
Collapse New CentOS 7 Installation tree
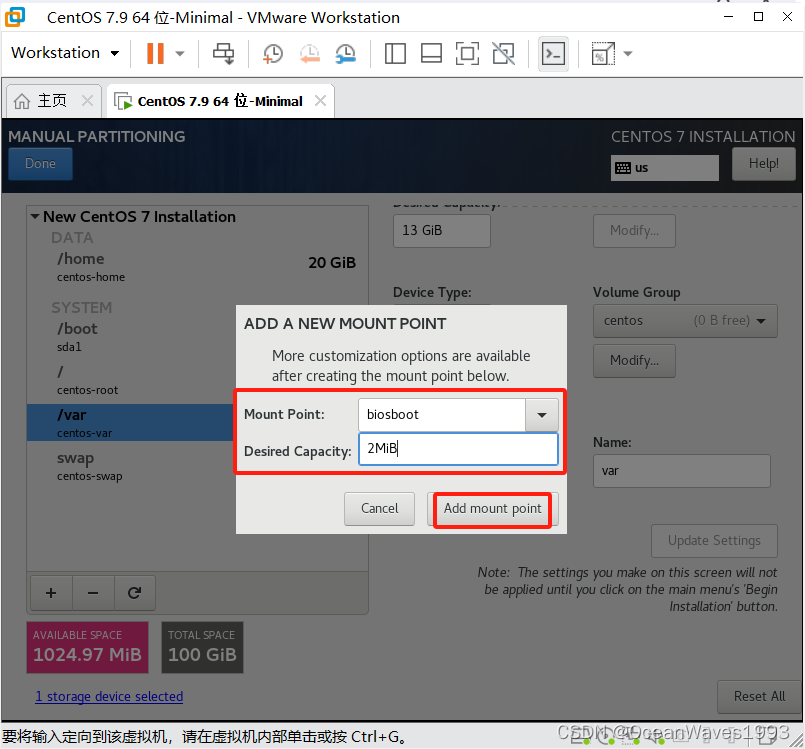[x=34, y=217]
